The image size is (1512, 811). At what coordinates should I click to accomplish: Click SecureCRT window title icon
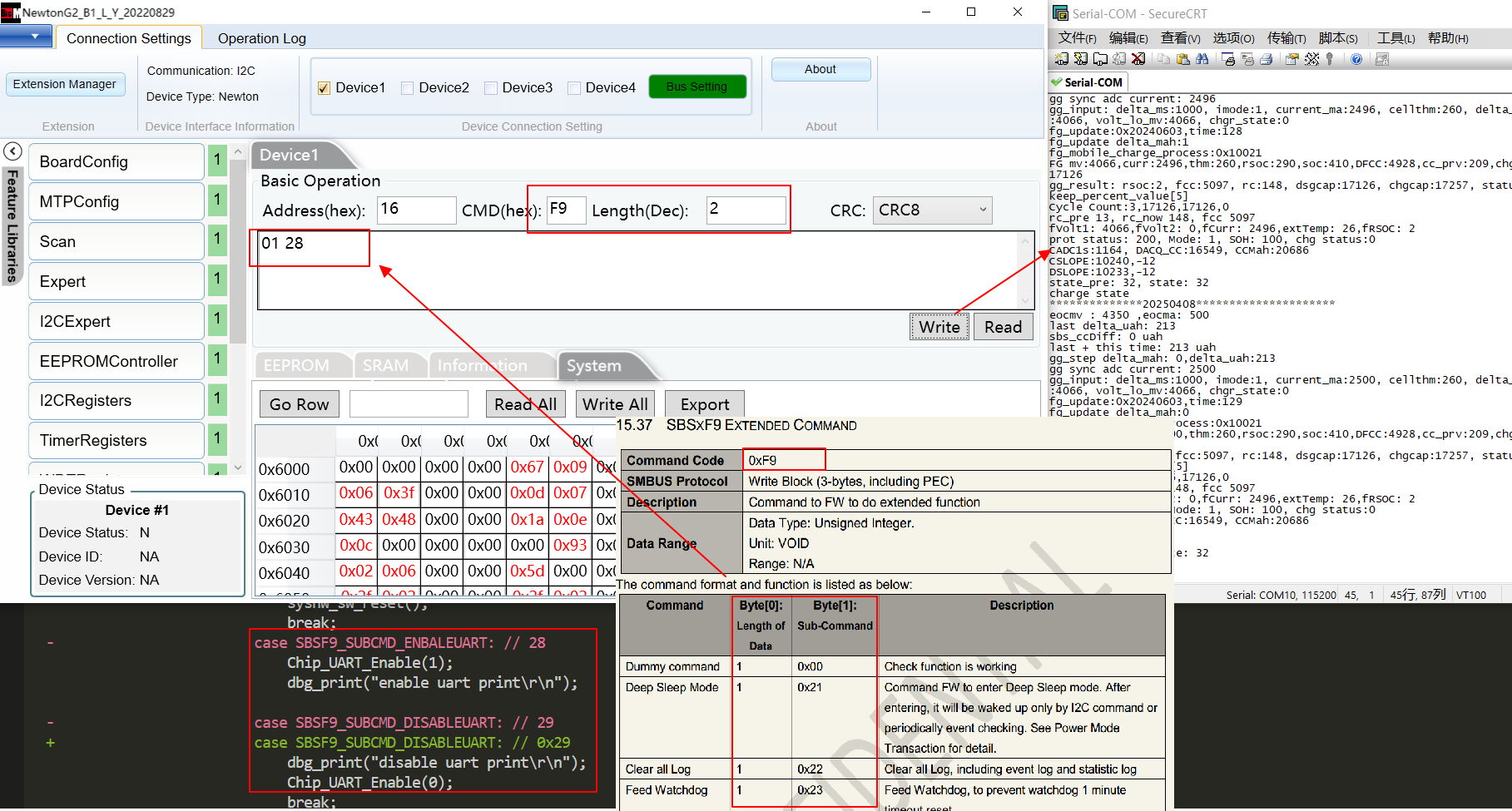[x=1060, y=13]
